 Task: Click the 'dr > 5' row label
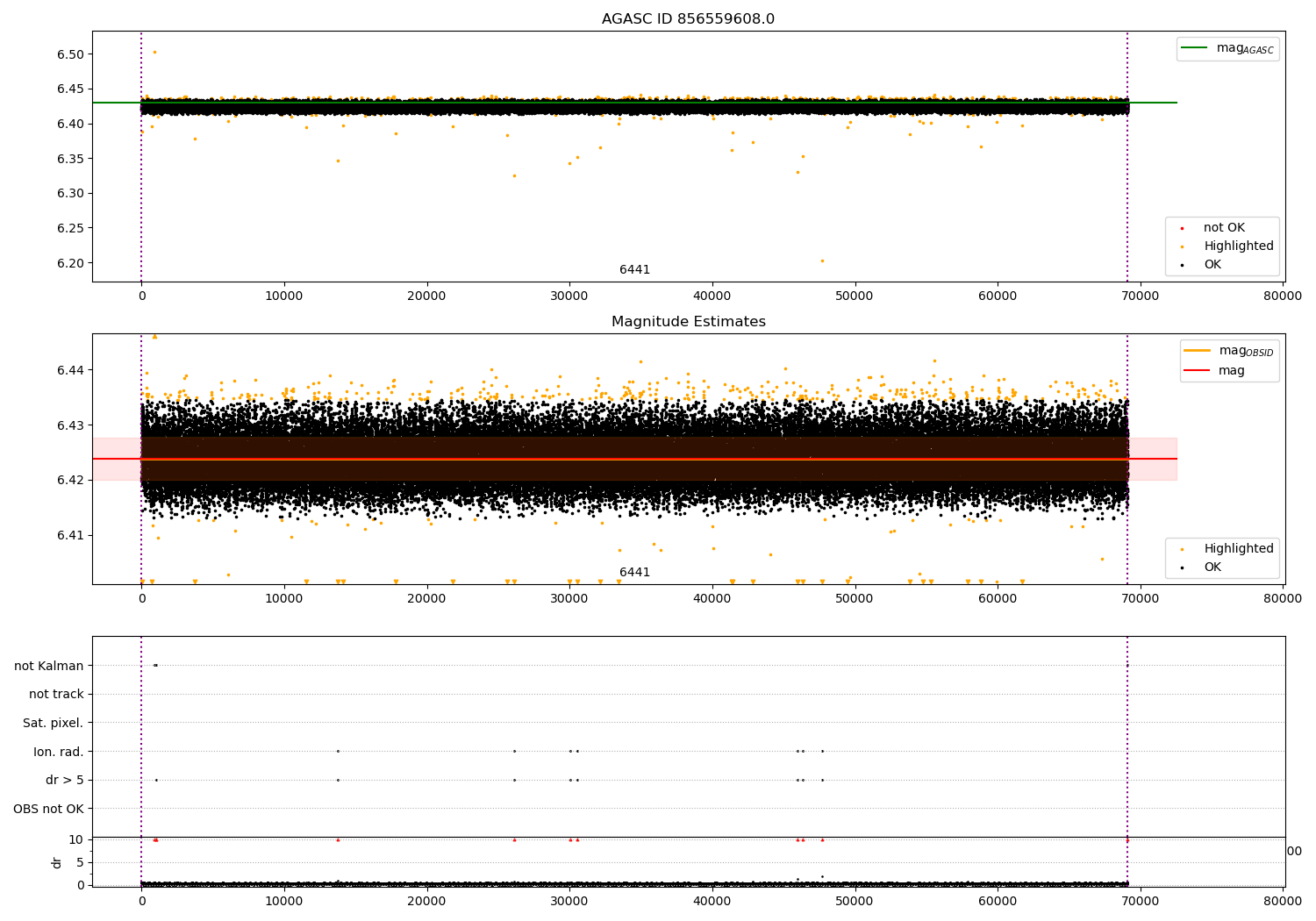point(65,781)
